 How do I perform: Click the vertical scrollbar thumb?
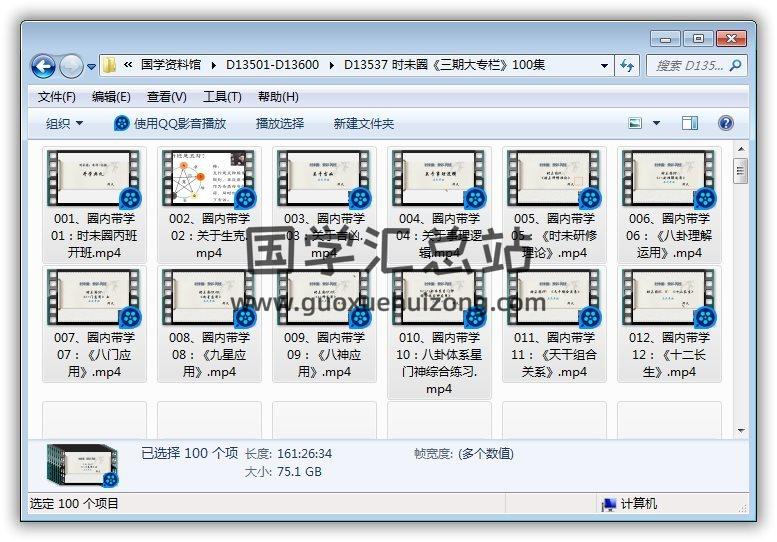[741, 171]
